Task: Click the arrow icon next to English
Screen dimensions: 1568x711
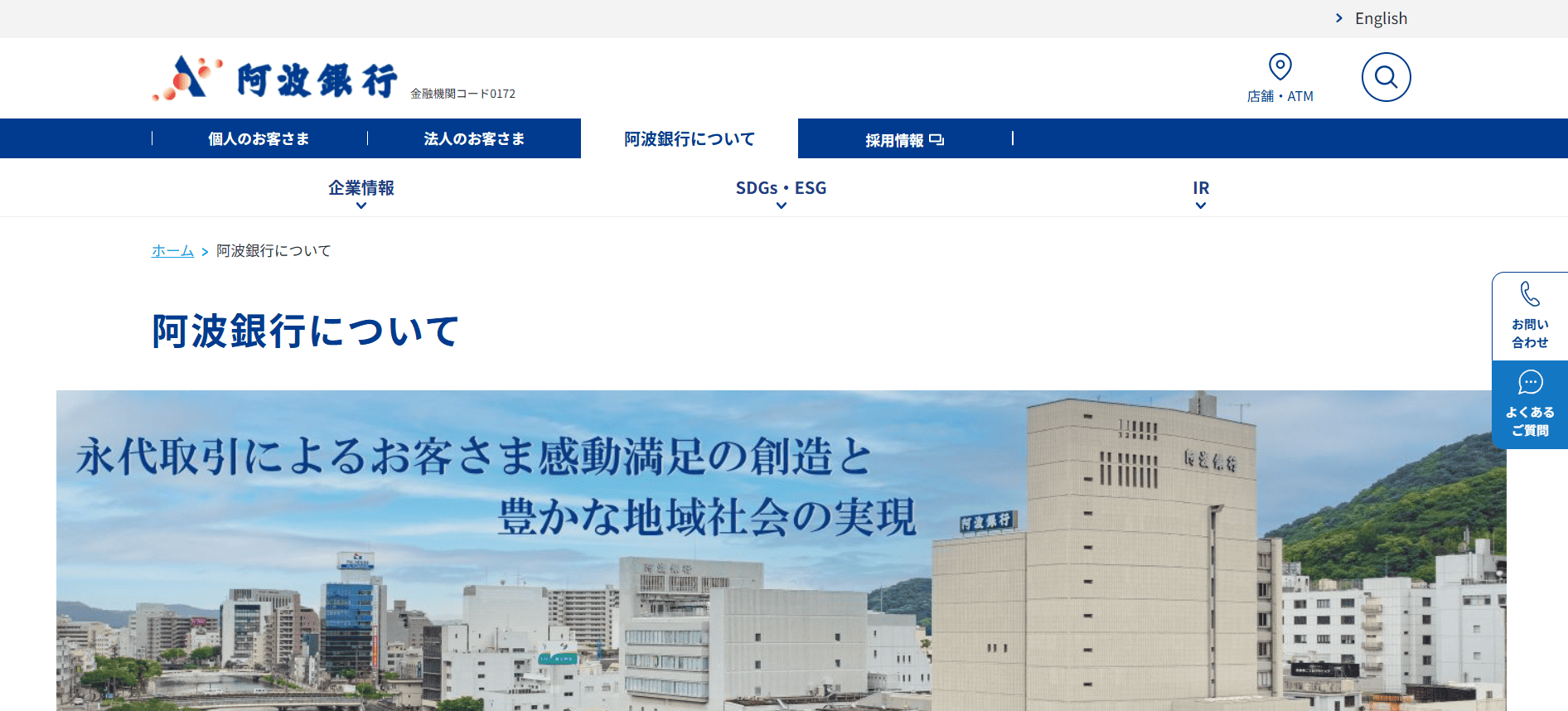Action: [1338, 18]
